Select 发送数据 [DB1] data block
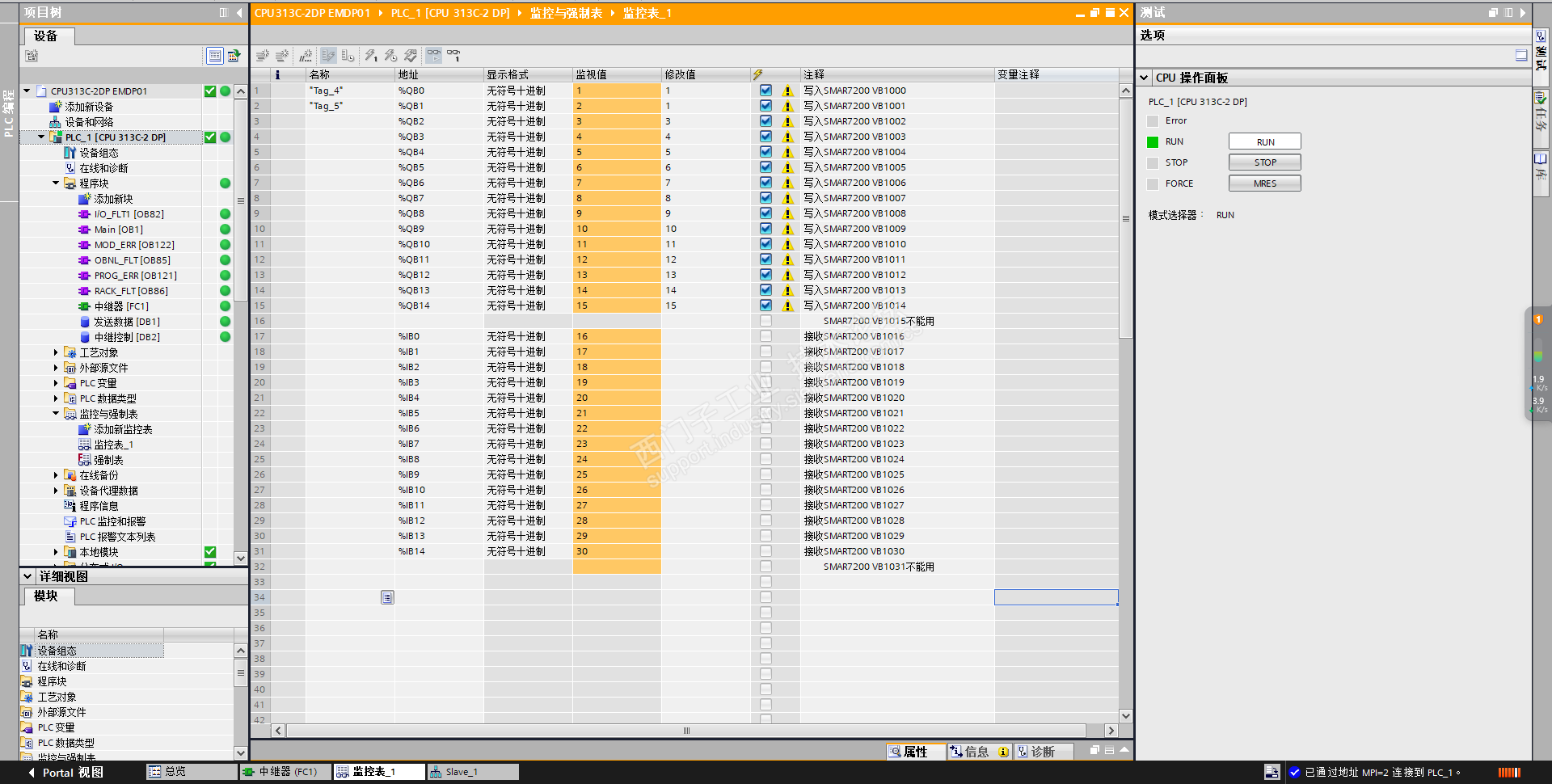 [x=126, y=322]
